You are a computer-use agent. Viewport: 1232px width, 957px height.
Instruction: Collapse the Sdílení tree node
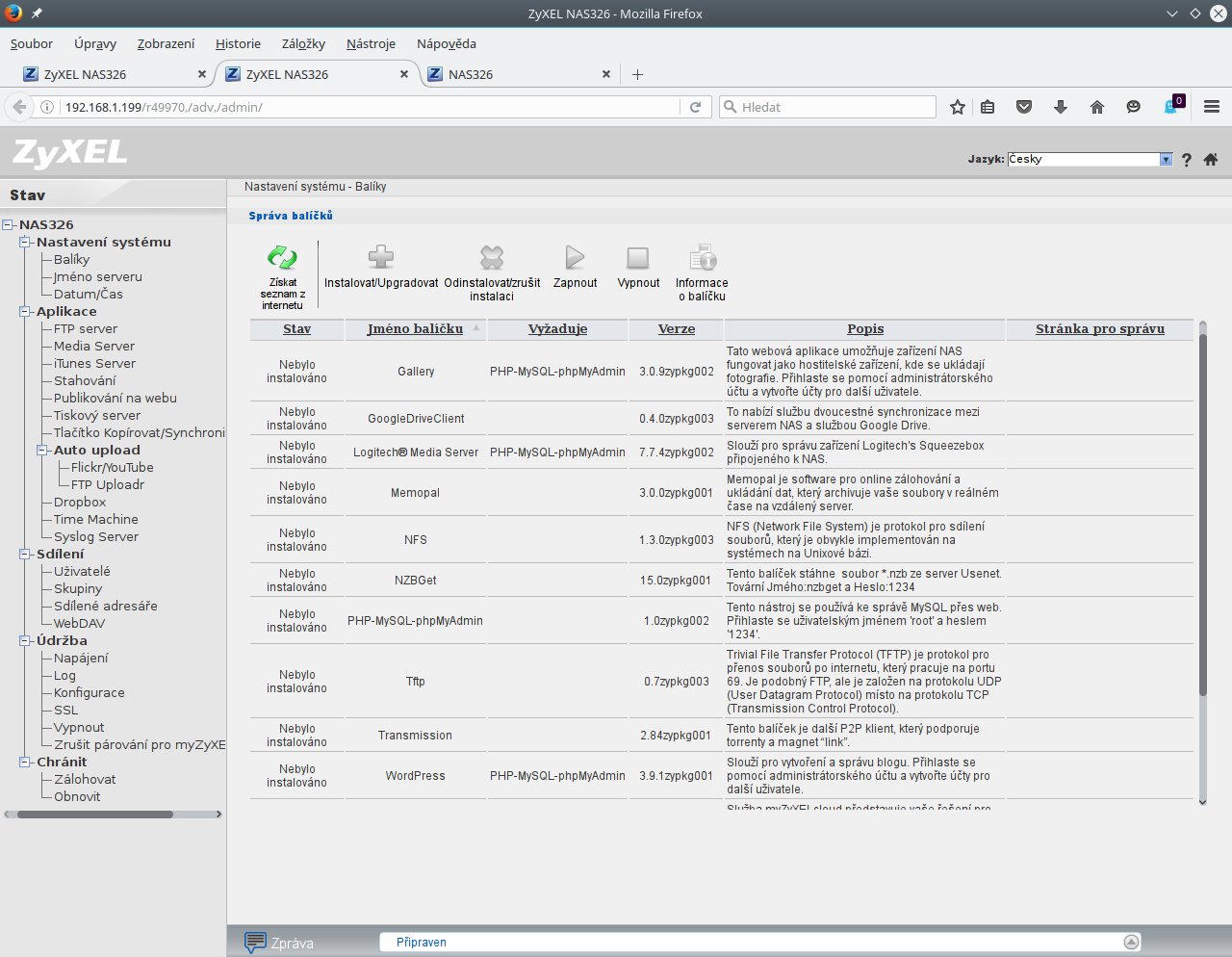coord(26,554)
